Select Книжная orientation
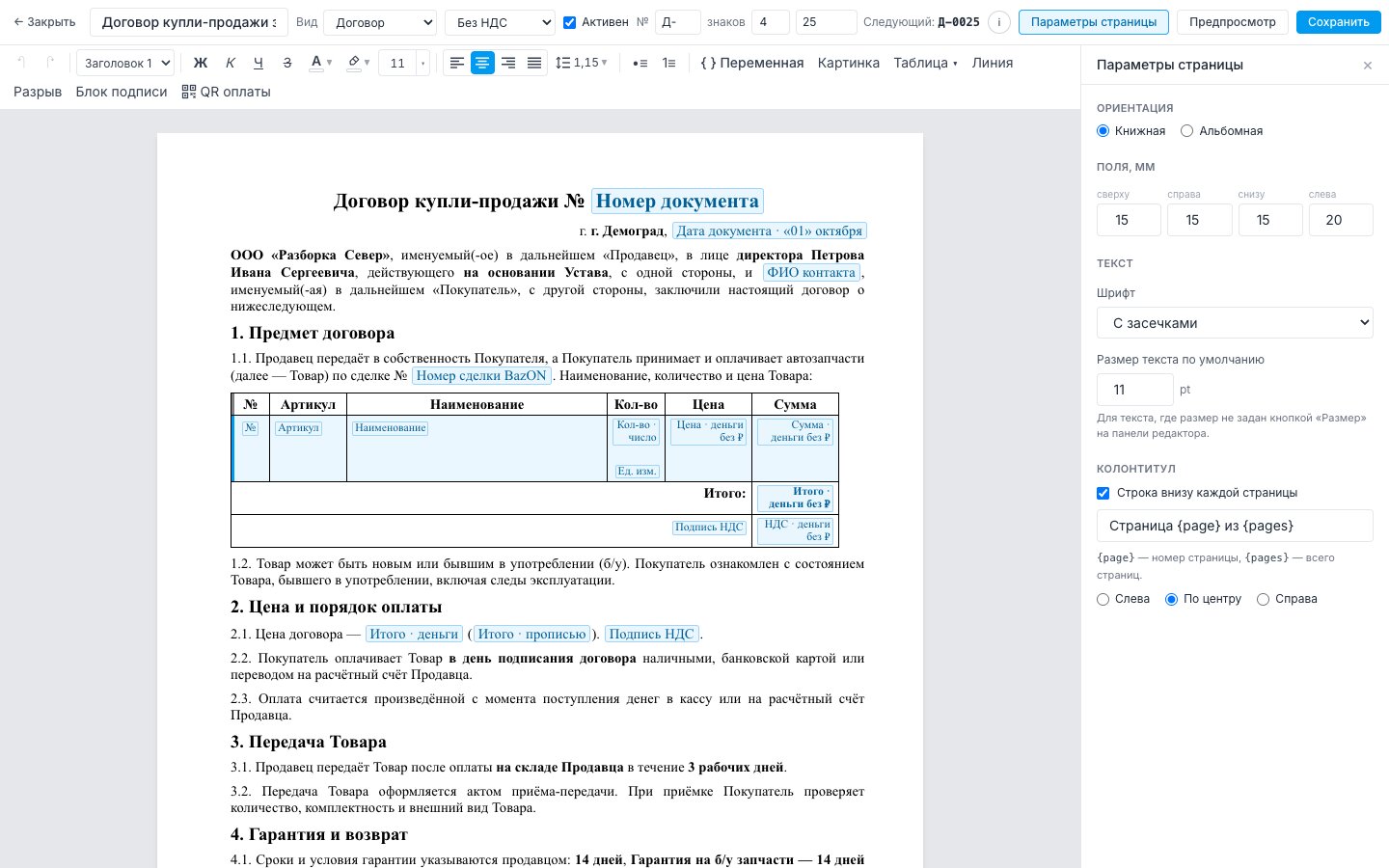 point(1103,131)
